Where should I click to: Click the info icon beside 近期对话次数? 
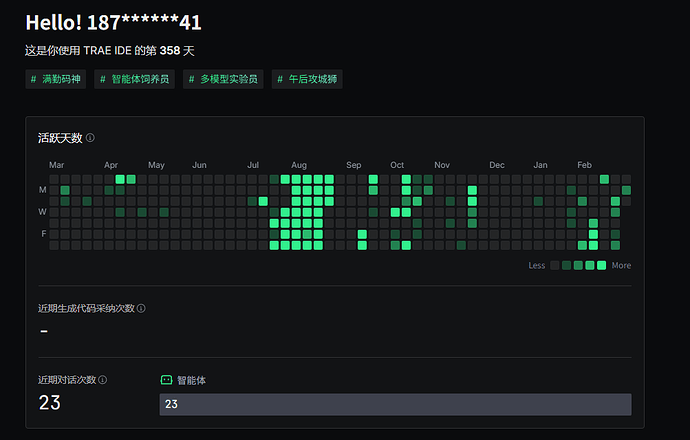click(x=103, y=380)
